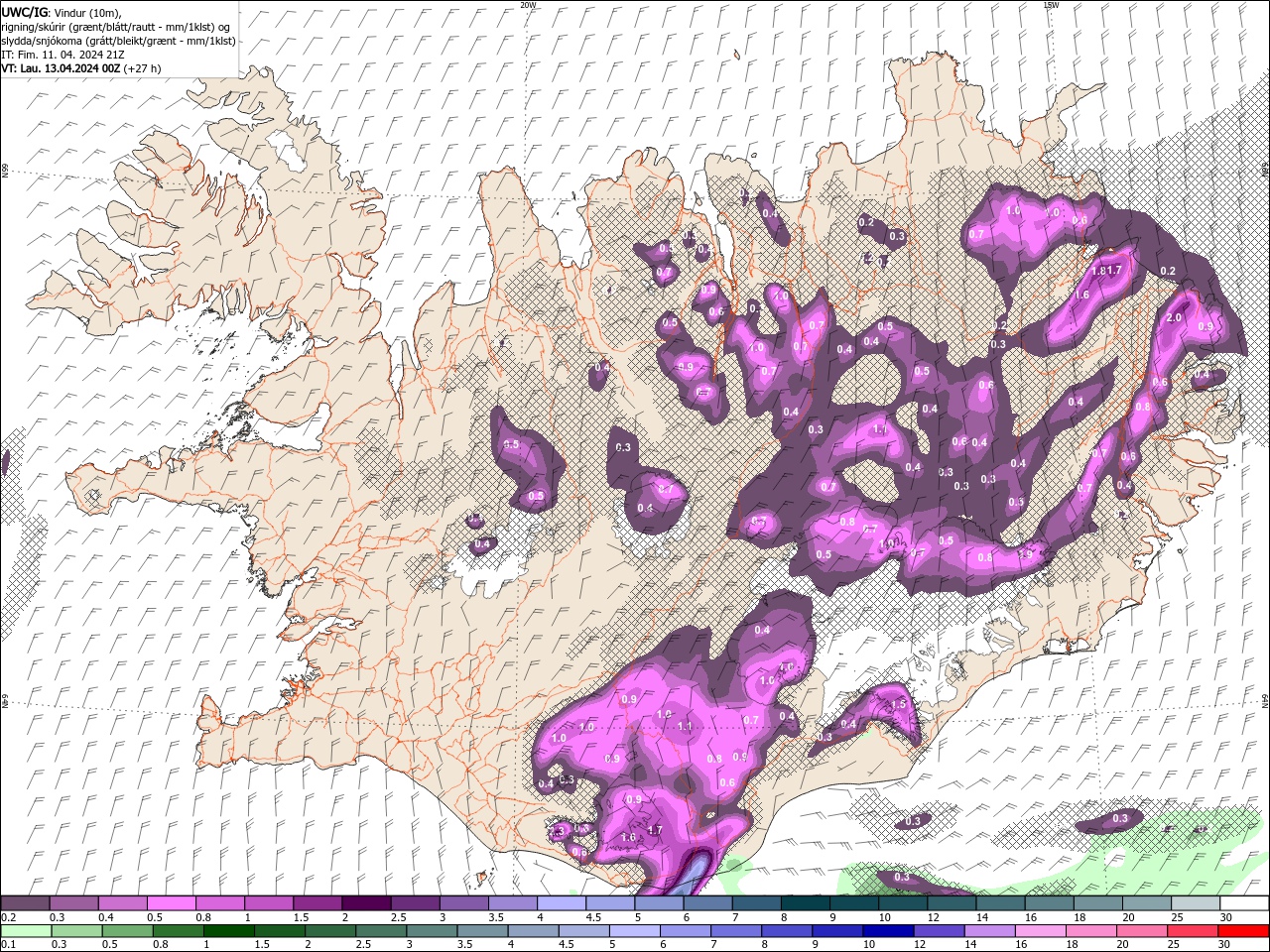Screen dimensions: 1270x952
Task: Pick the top legend swatch labeled 18
Action: click(x=1098, y=902)
